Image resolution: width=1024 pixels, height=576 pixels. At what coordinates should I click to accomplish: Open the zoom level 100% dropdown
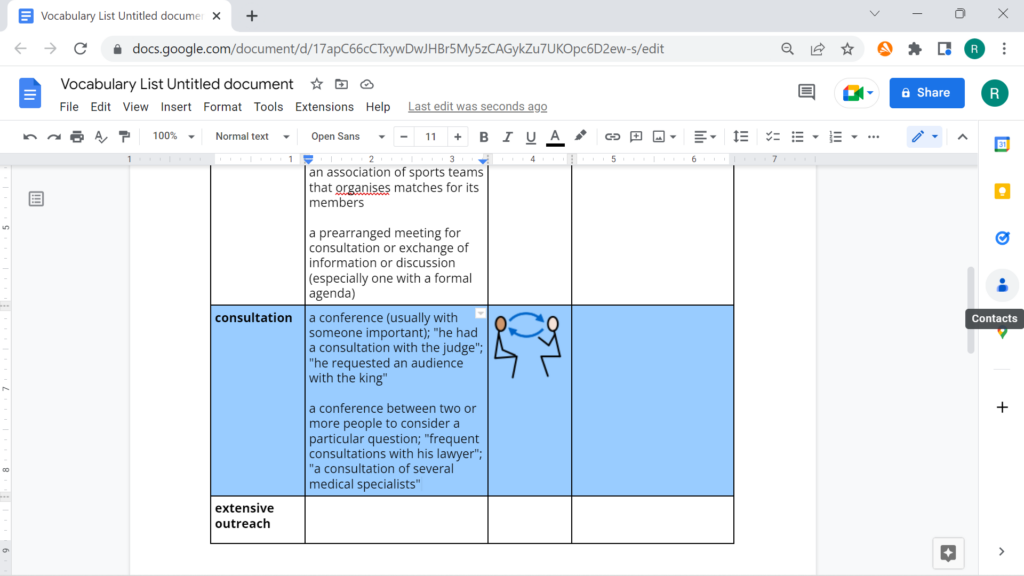tap(171, 137)
